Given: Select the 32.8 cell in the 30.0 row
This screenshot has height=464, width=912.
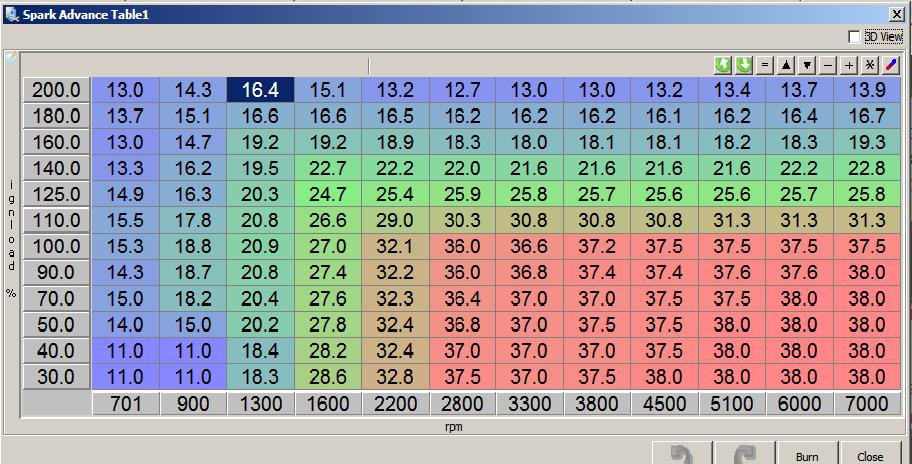Looking at the screenshot, I should (x=395, y=377).
